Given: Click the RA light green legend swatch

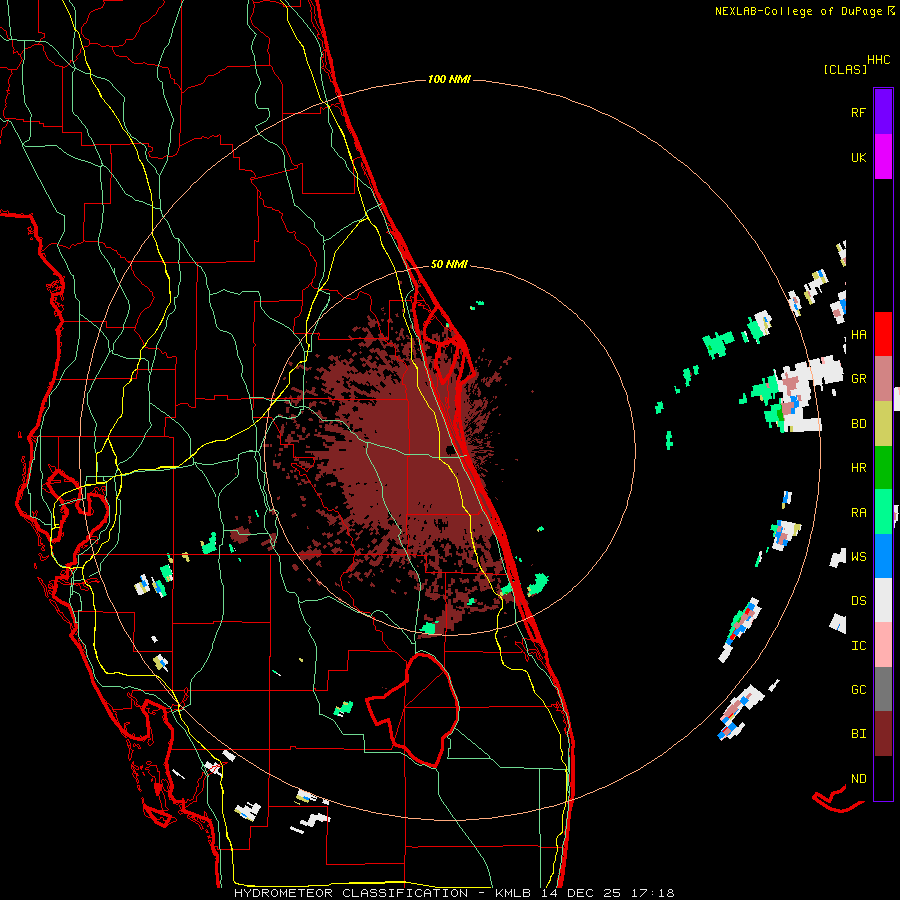Looking at the screenshot, I should point(883,512).
